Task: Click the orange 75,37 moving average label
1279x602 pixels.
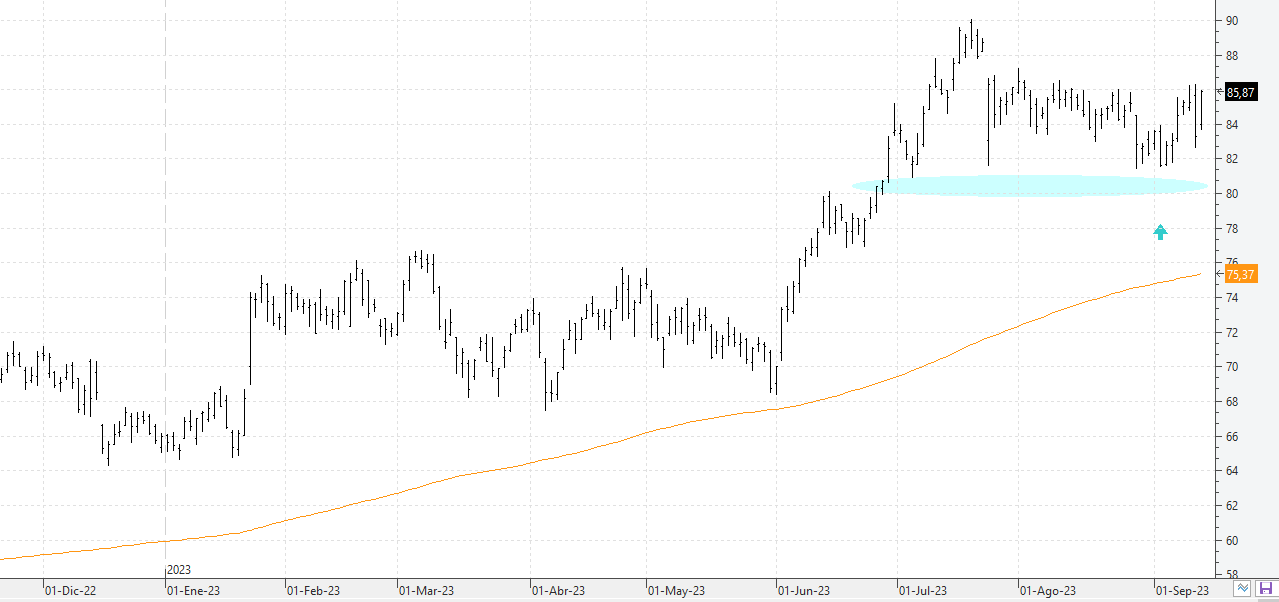Action: [x=1240, y=275]
